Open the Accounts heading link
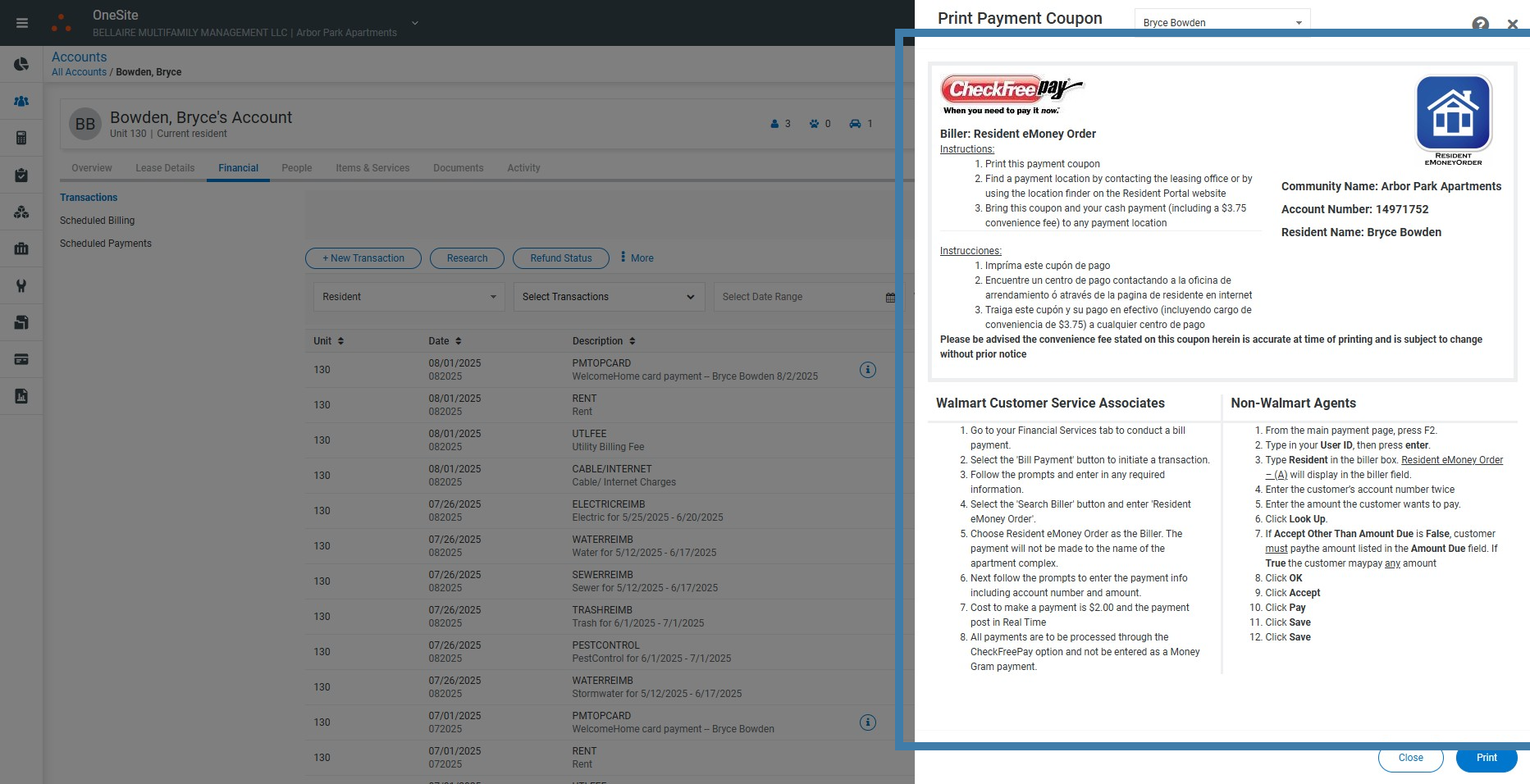The width and height of the screenshot is (1530, 784). click(x=79, y=57)
